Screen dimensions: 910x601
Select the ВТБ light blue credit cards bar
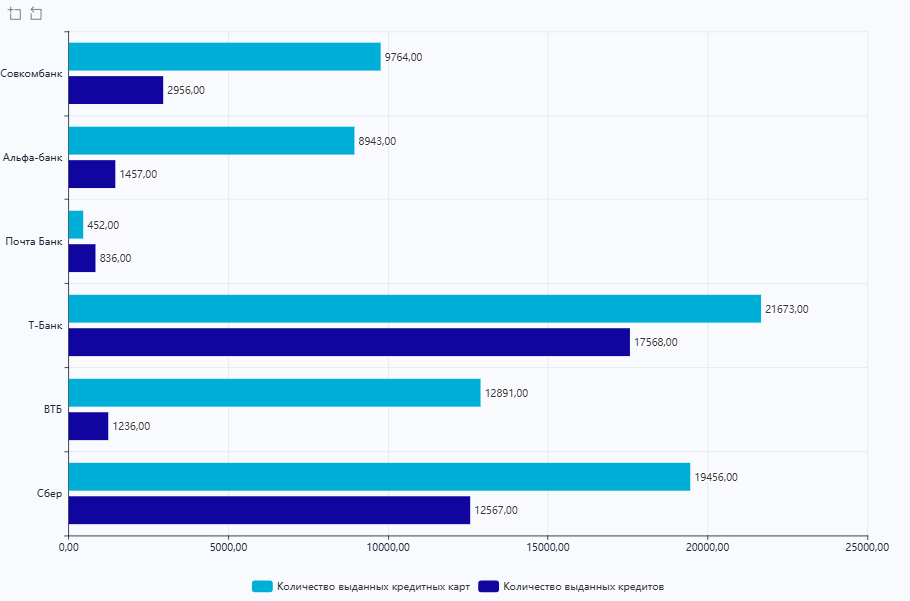(x=275, y=393)
